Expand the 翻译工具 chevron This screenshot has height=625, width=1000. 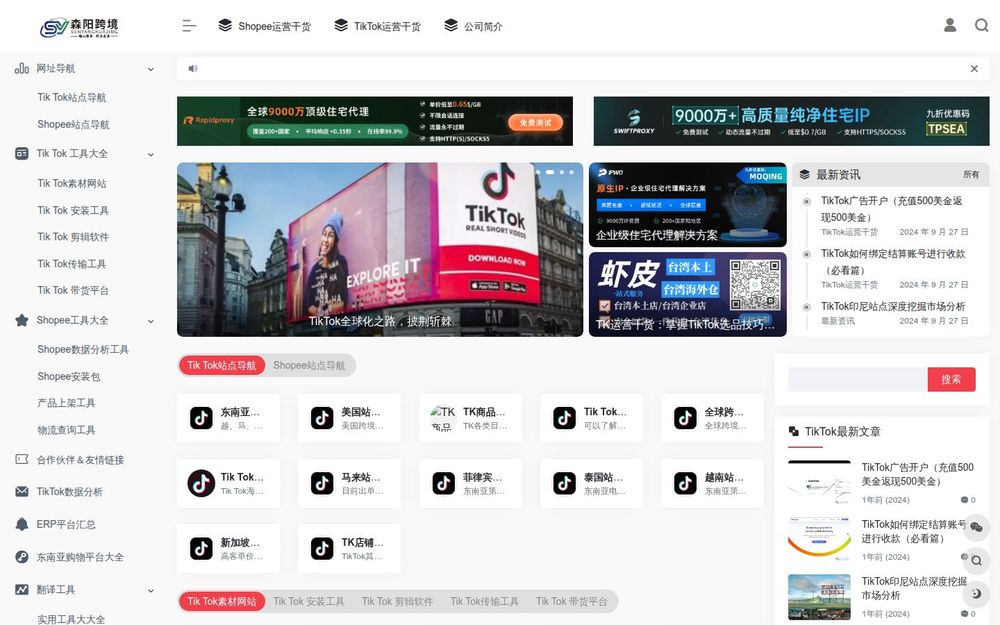pos(151,591)
